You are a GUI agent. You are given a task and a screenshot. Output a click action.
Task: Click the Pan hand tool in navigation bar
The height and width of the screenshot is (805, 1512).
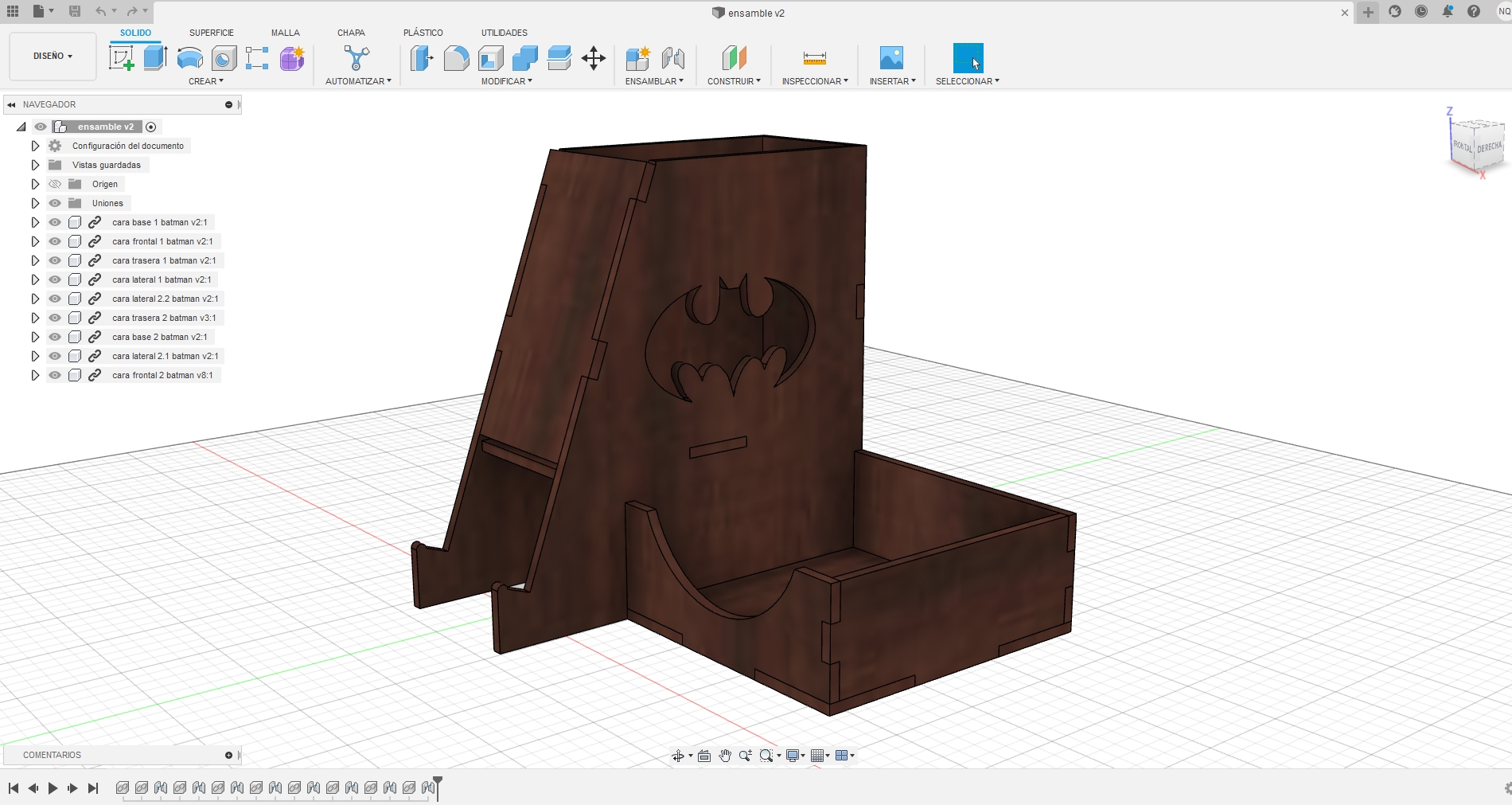(725, 756)
